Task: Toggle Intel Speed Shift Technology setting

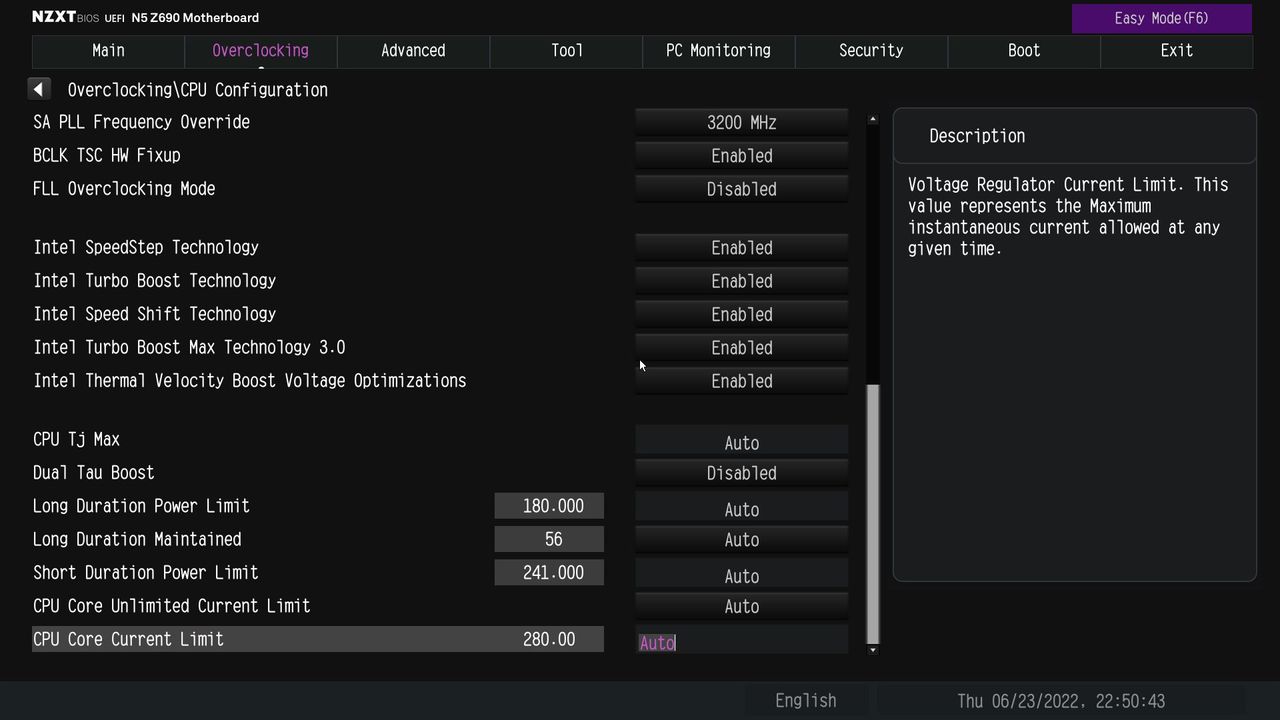Action: pyautogui.click(x=742, y=314)
